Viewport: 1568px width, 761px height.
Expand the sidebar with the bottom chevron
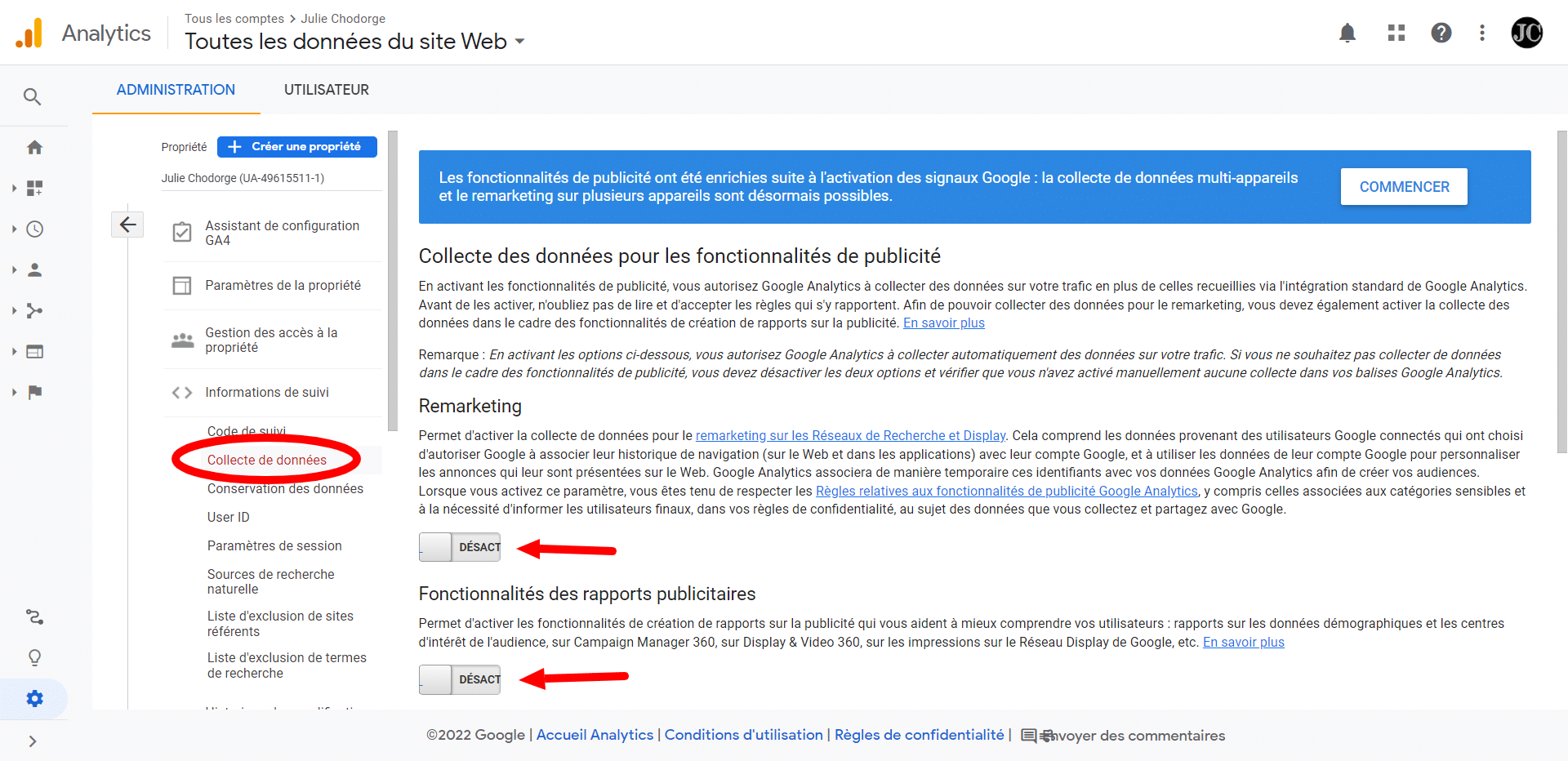point(33,741)
